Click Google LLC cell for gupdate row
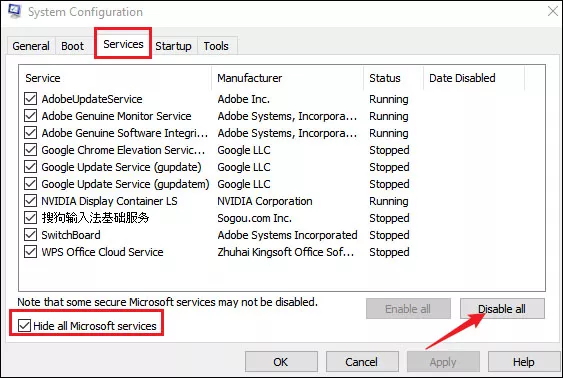The width and height of the screenshot is (563, 378). tap(244, 167)
